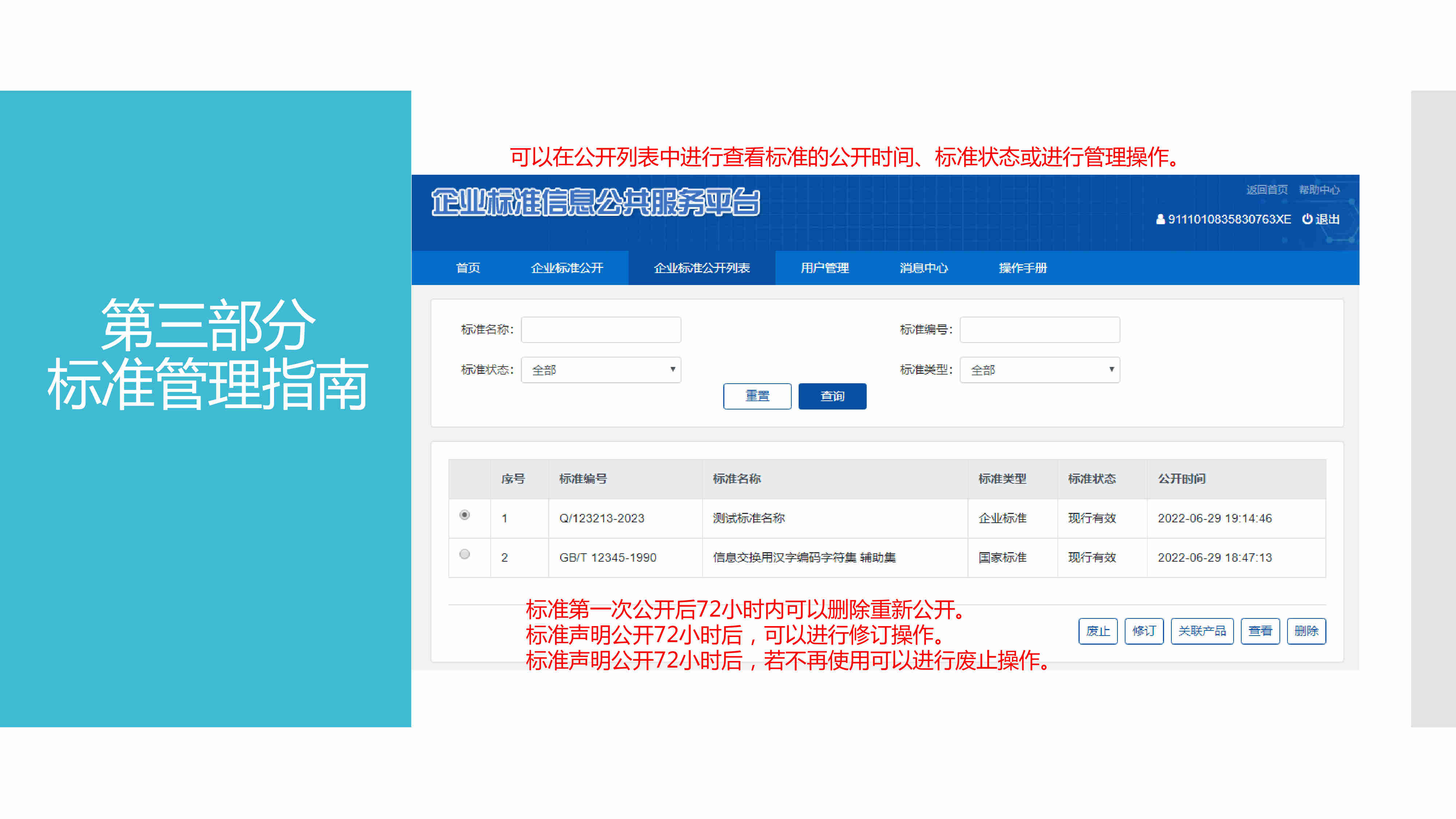Focus the 标准编号 input field
The width and height of the screenshot is (1456, 819).
[x=1040, y=329]
